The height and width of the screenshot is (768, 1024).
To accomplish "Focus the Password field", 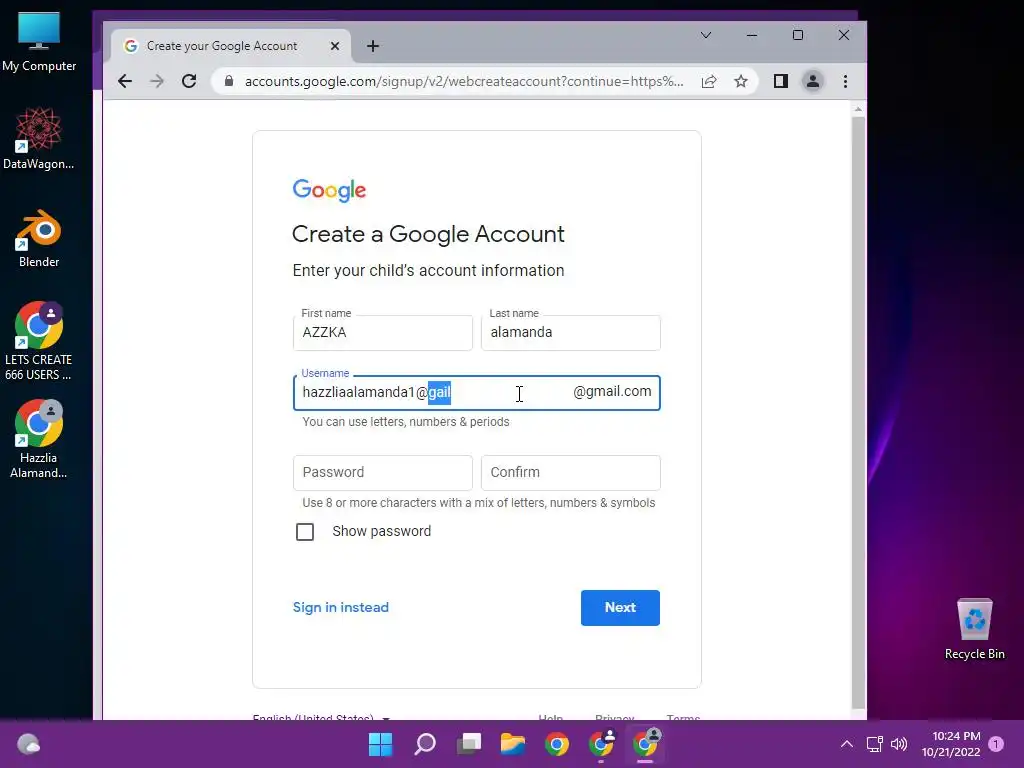I will click(x=383, y=472).
